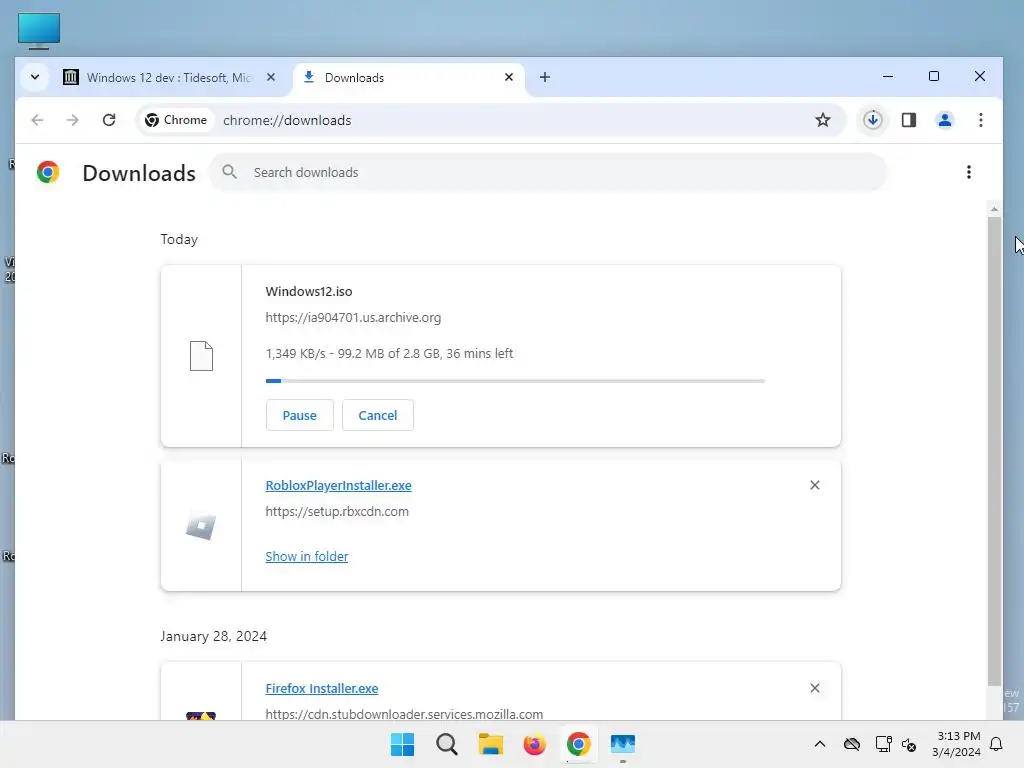Open the Downloads page more actions menu
Image resolution: width=1024 pixels, height=768 pixels.
(x=968, y=172)
